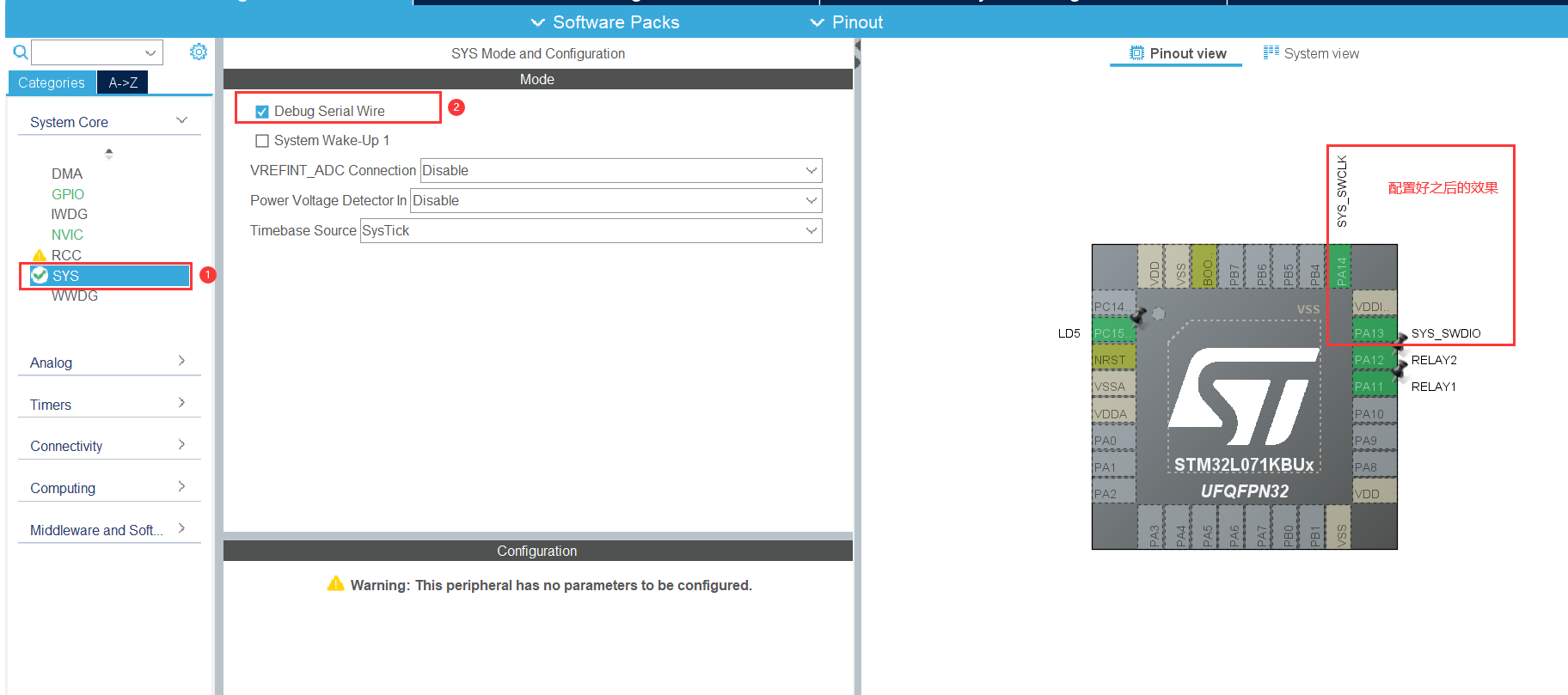The width and height of the screenshot is (1568, 695).
Task: Expand the Middleware and Software category
Action: [x=109, y=529]
